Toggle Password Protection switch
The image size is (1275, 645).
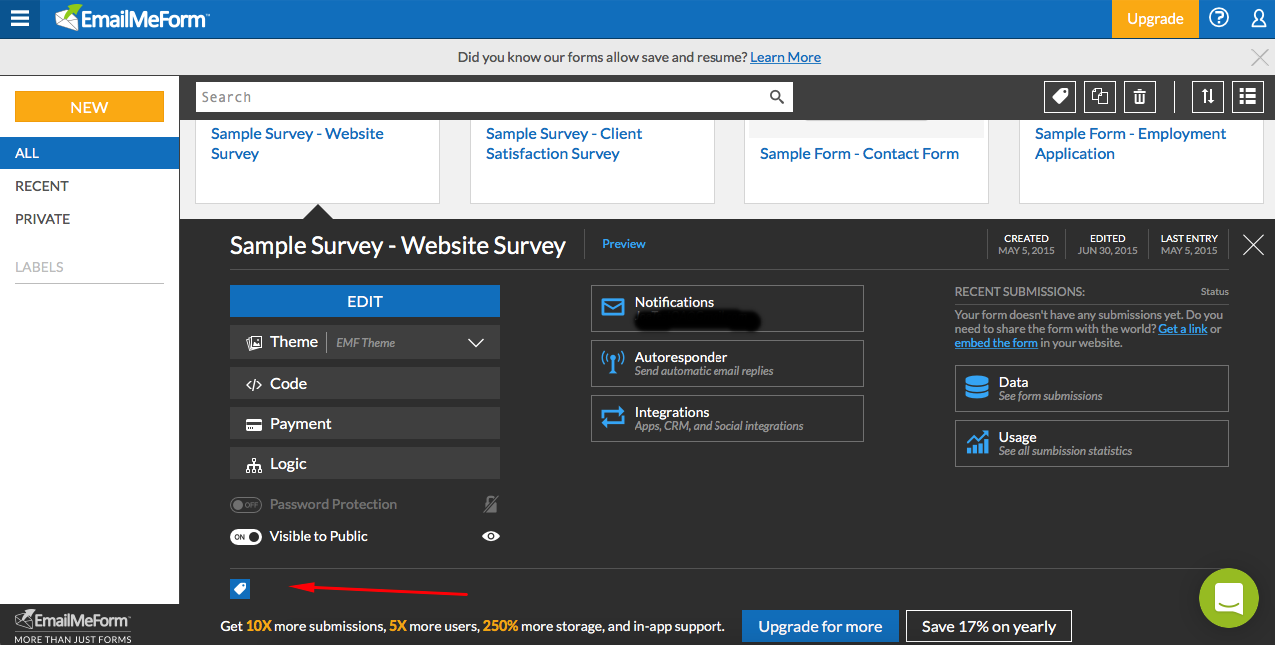pos(246,505)
